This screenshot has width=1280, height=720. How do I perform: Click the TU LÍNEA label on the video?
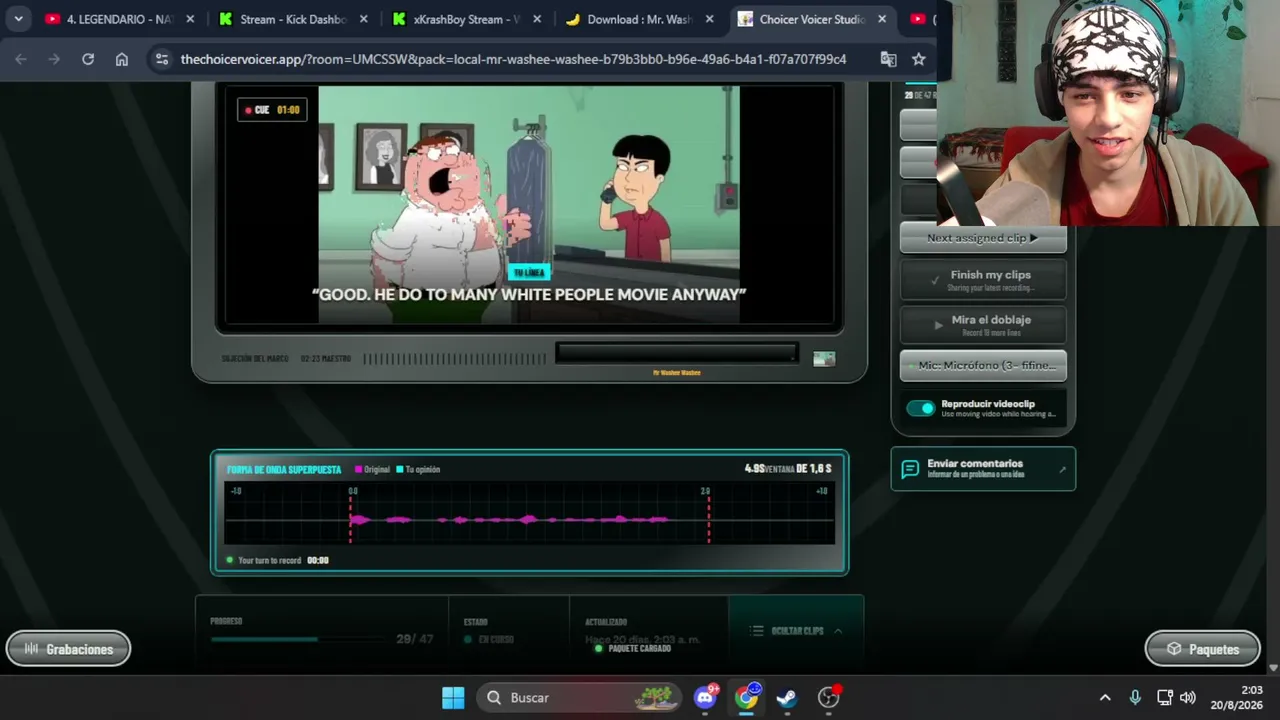pos(528,272)
